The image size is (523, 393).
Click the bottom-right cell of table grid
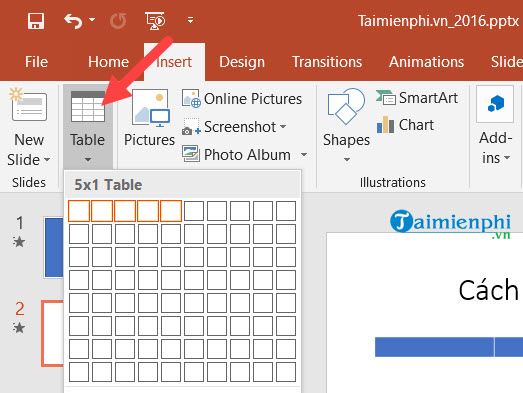(286, 372)
